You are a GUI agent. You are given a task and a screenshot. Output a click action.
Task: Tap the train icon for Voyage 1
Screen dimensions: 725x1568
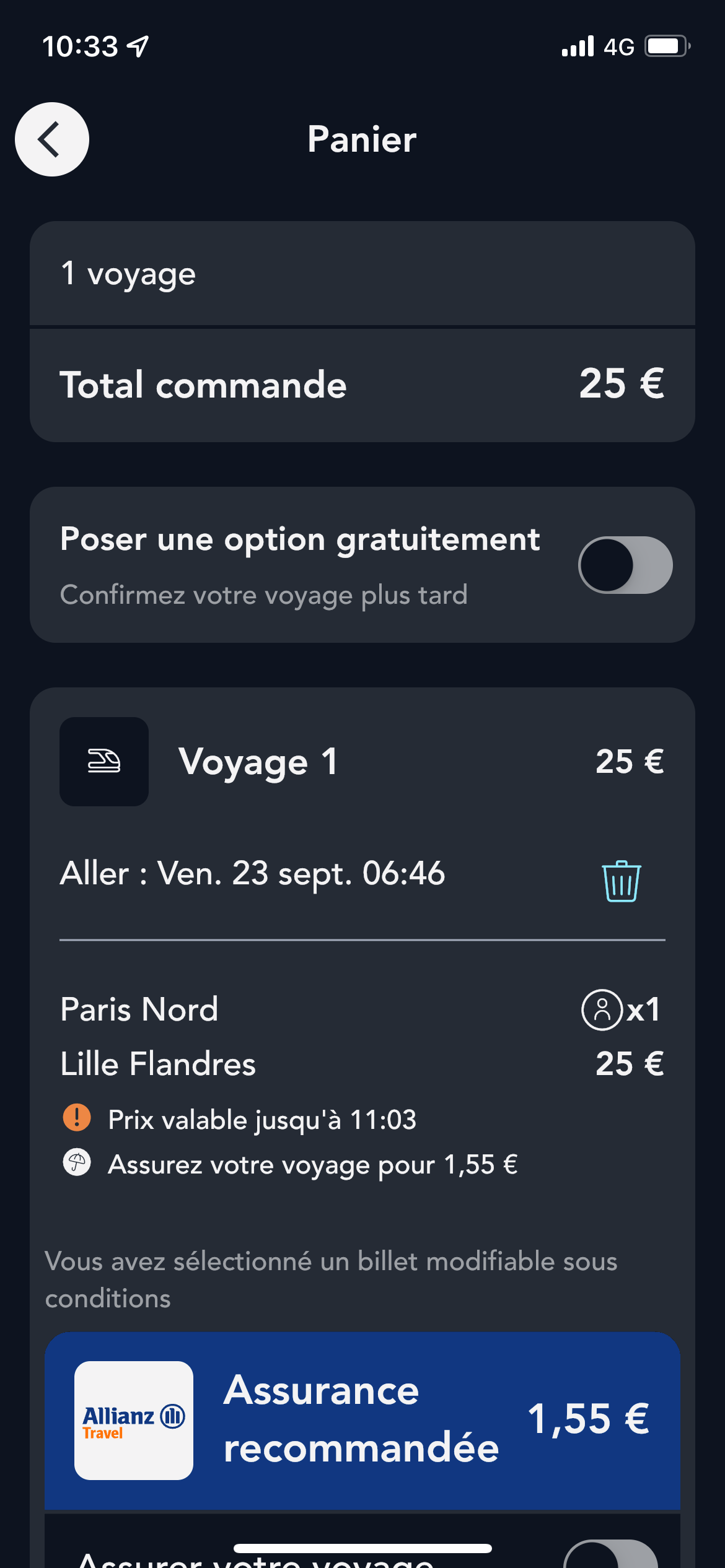point(104,762)
